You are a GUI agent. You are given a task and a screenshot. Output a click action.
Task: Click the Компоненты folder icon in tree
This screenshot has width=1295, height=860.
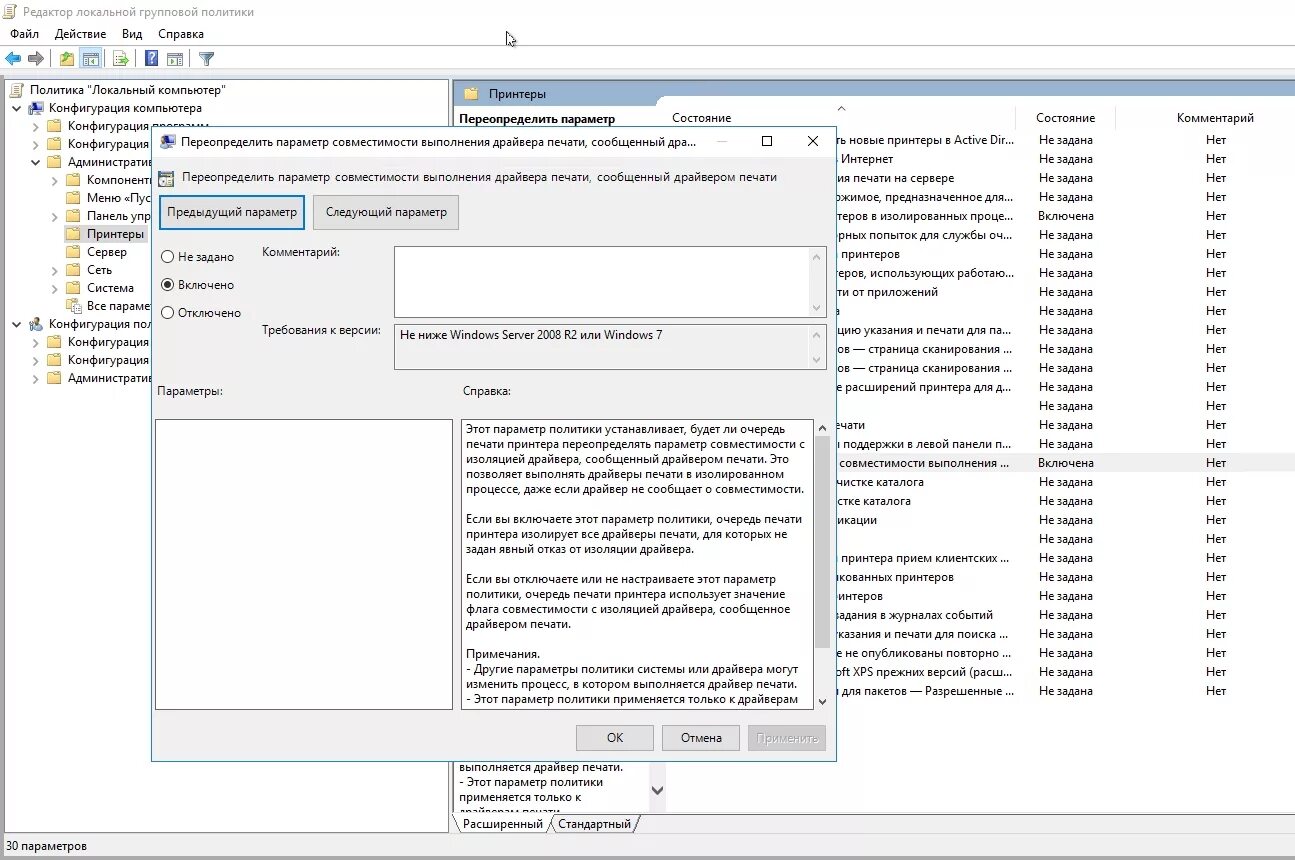pos(73,180)
